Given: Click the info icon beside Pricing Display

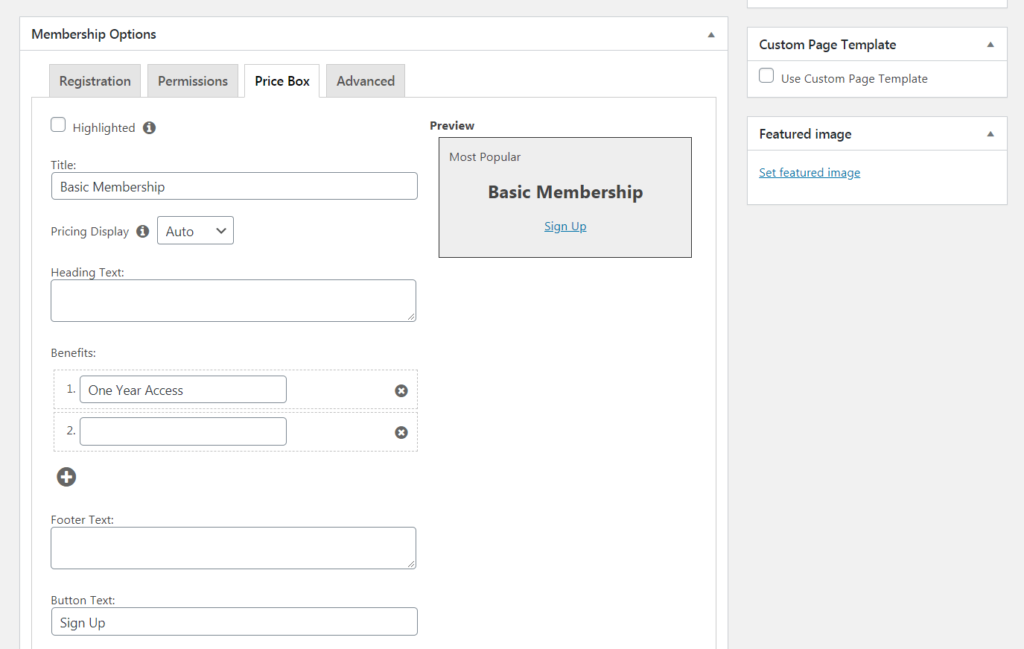Looking at the screenshot, I should [142, 231].
